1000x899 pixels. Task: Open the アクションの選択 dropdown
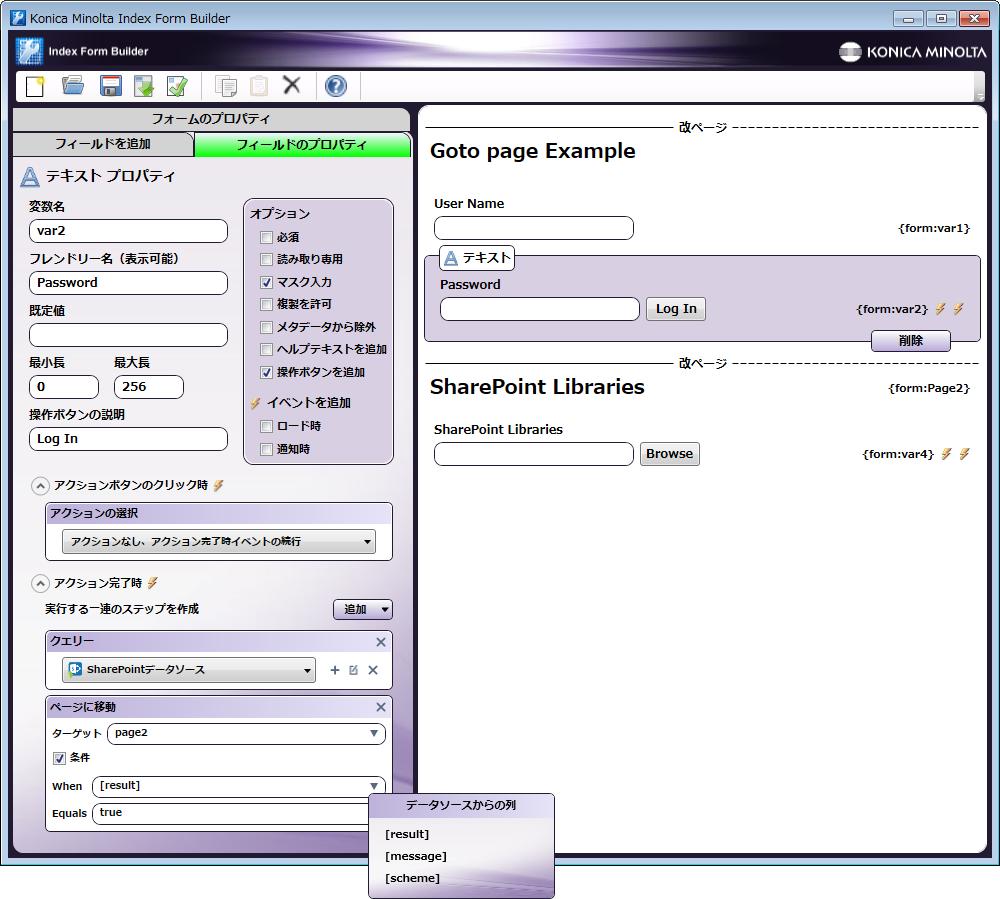click(x=219, y=541)
